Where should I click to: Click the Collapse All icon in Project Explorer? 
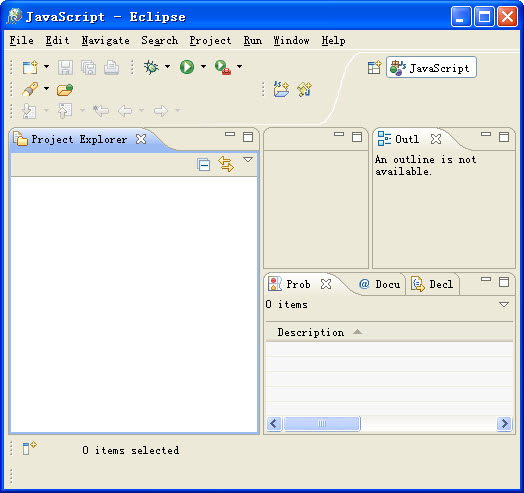pyautogui.click(x=204, y=165)
